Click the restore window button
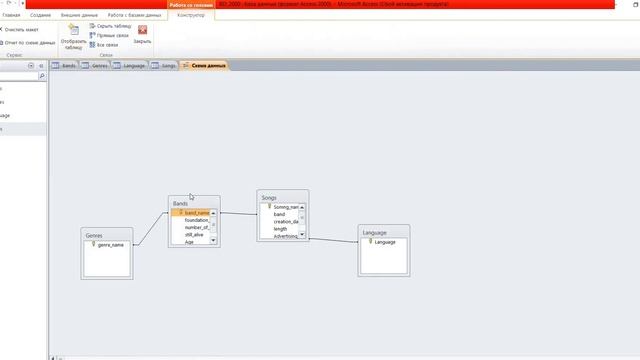 point(636,4)
